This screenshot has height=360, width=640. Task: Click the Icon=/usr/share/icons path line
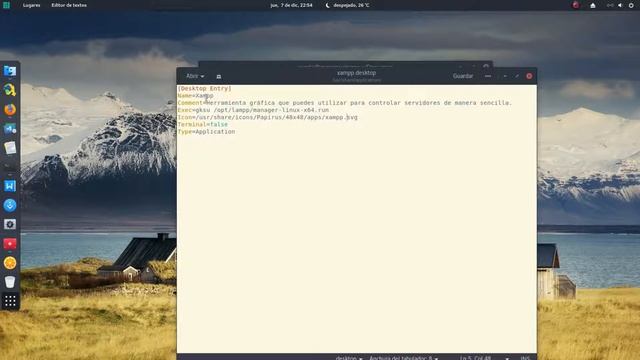coord(267,117)
